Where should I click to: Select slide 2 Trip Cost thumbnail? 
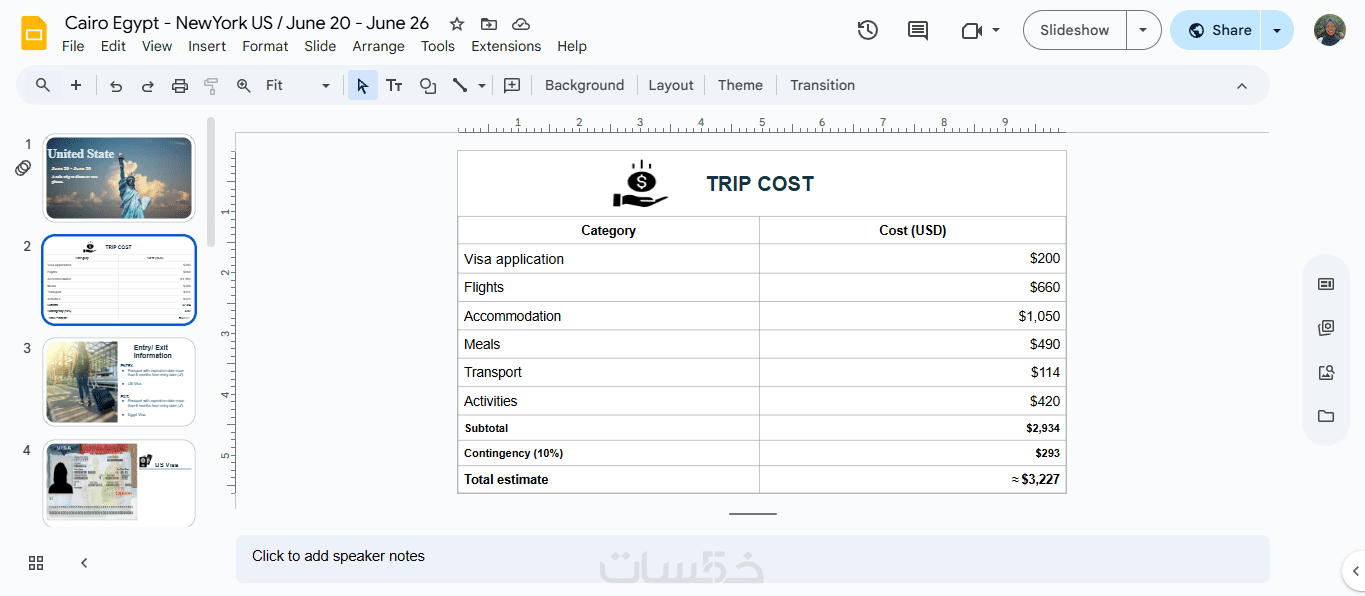pyautogui.click(x=119, y=280)
